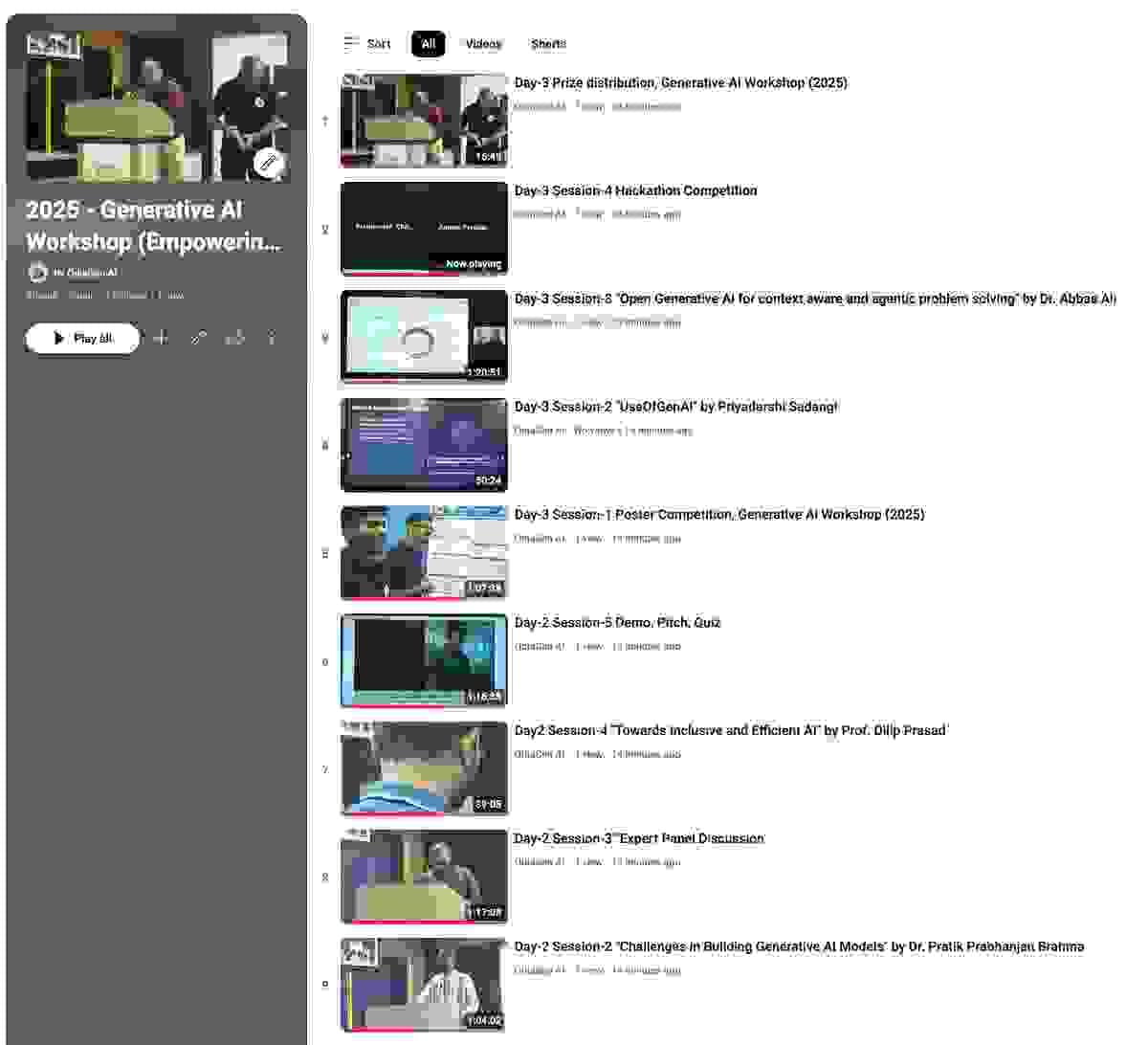This screenshot has width=1148, height=1045.
Task: Open thumbnail of Day-3 Prize distribution video
Action: [424, 121]
